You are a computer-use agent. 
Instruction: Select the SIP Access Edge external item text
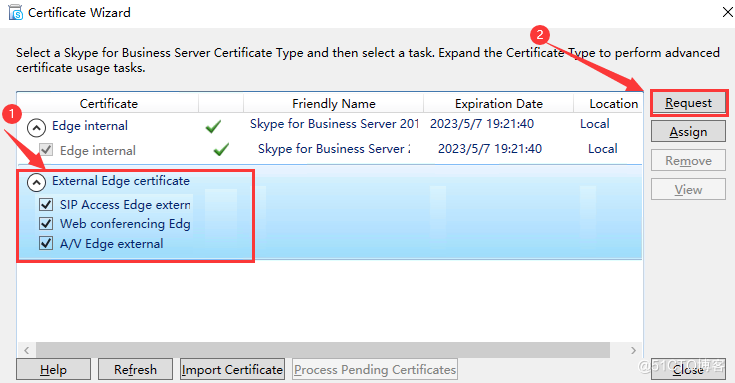click(x=125, y=205)
